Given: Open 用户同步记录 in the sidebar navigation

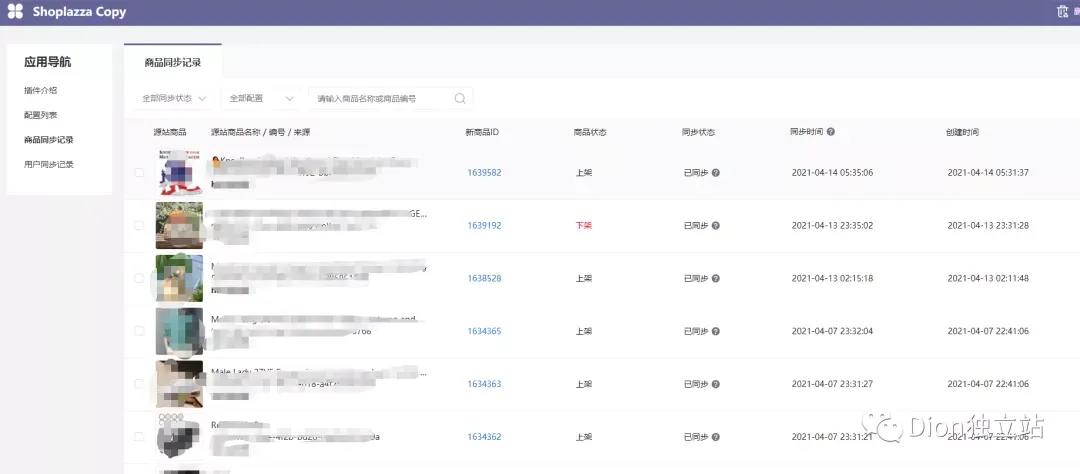Looking at the screenshot, I should click(49, 165).
